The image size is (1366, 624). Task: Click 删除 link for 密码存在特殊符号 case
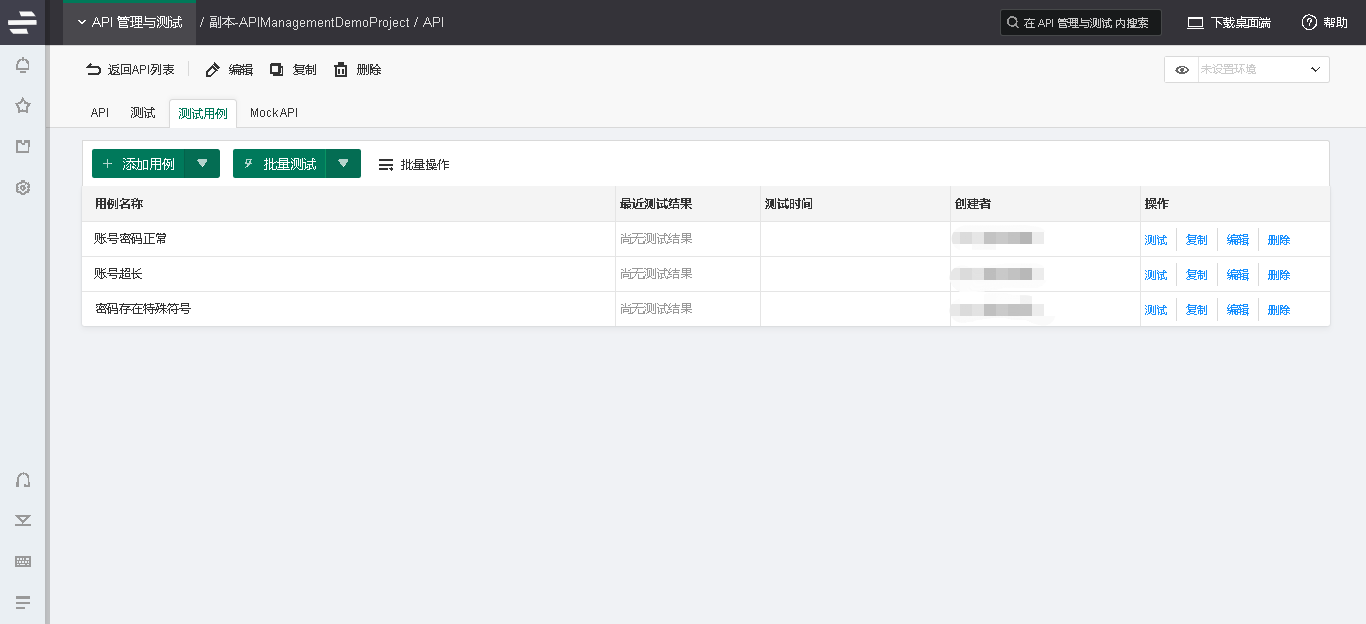point(1278,310)
